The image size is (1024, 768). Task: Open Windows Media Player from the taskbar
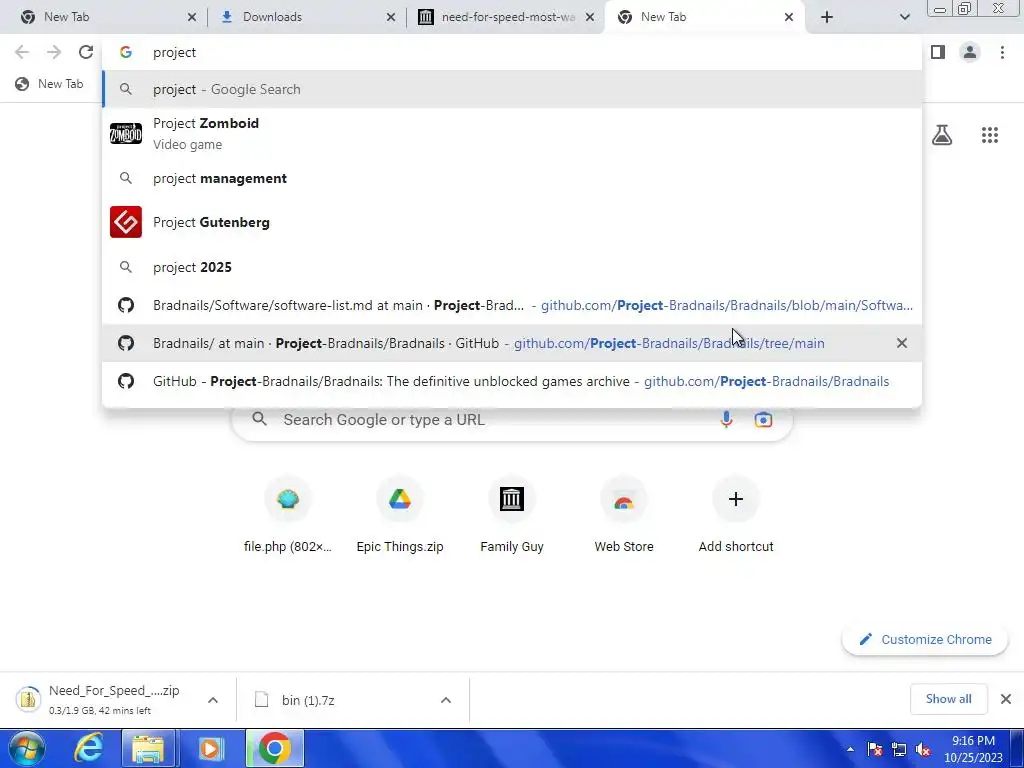[210, 748]
